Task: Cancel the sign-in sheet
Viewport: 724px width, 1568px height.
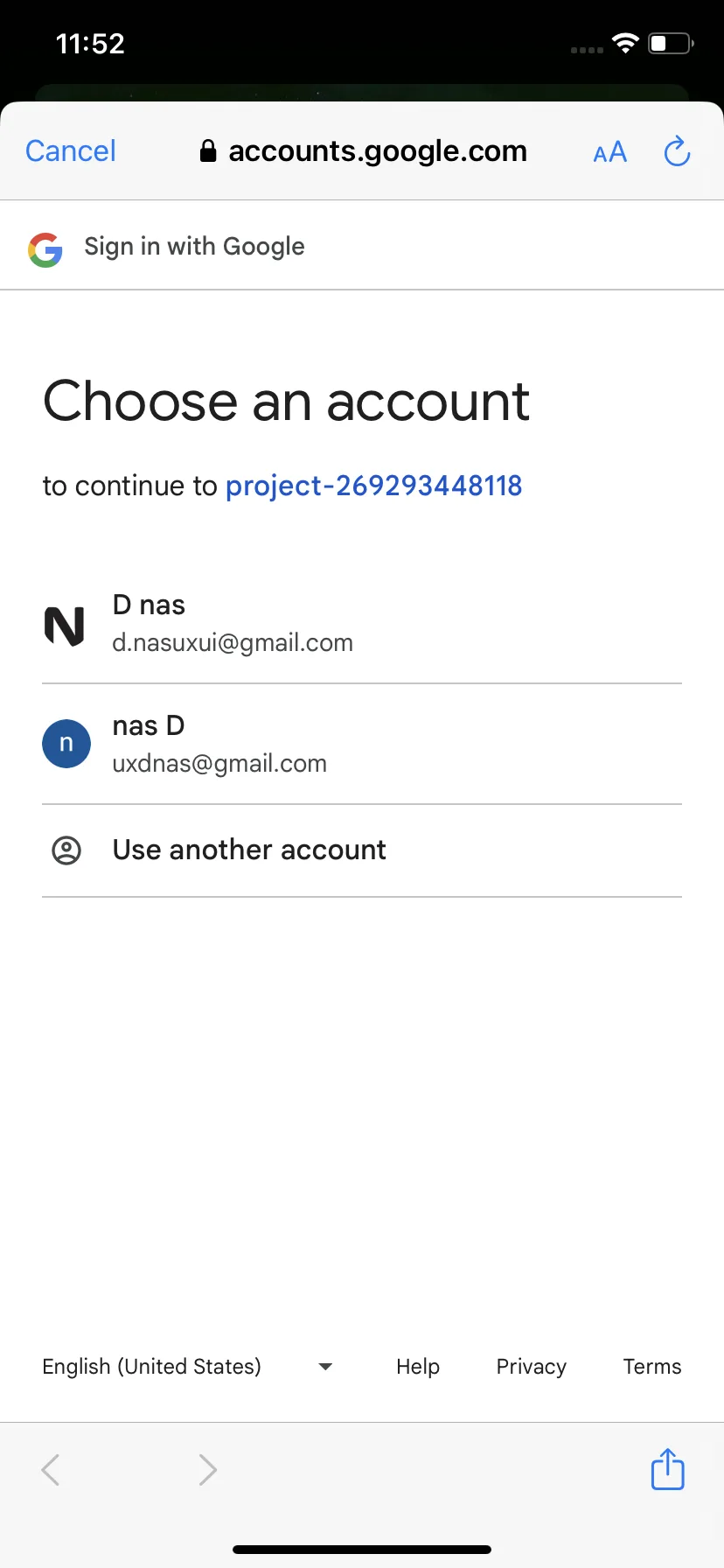Action: pos(71,151)
